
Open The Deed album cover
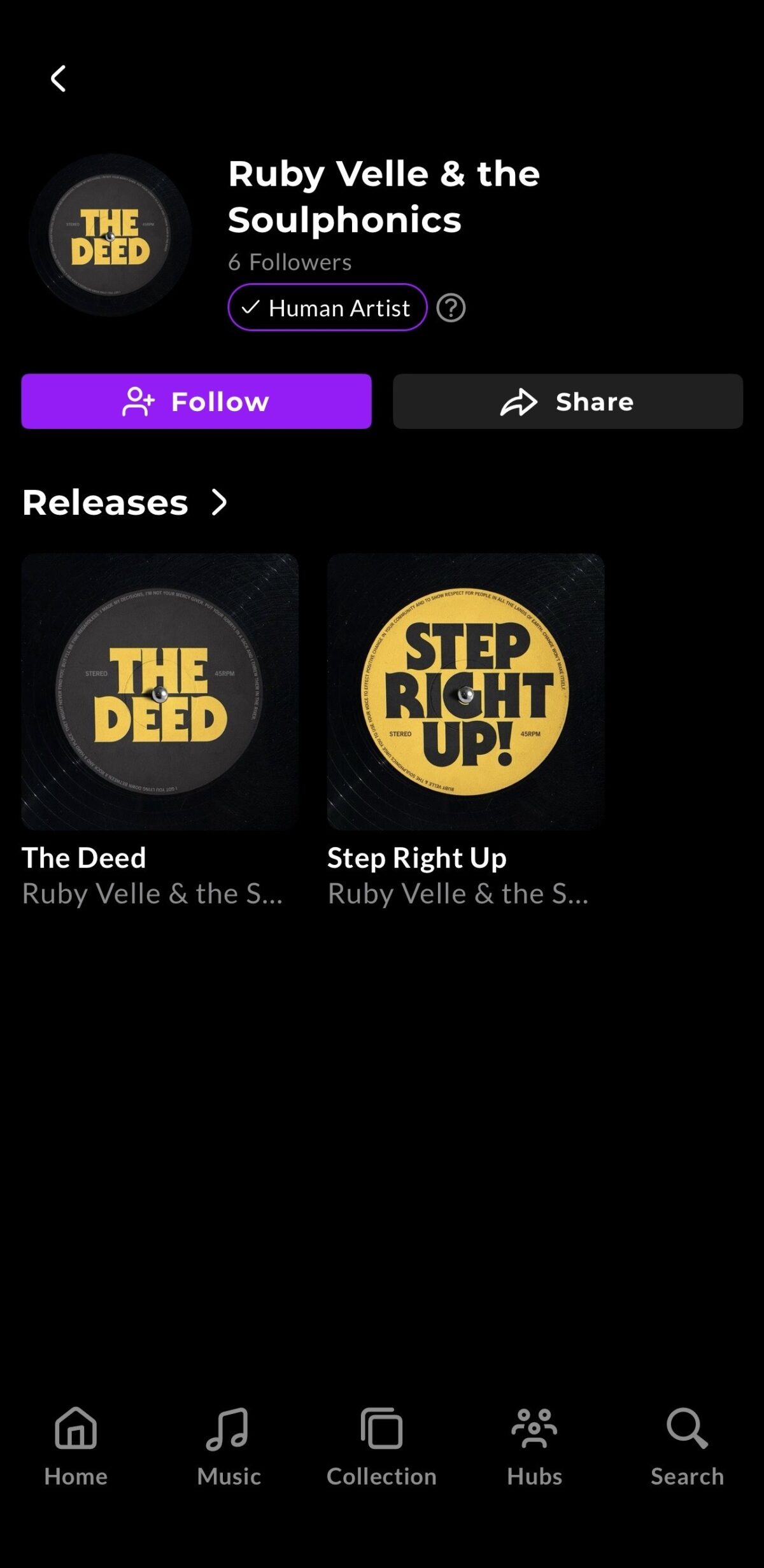(160, 692)
